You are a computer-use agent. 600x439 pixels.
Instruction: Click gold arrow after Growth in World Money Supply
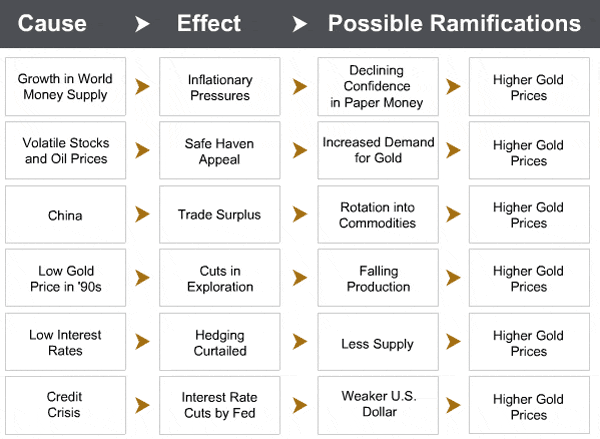[142, 86]
